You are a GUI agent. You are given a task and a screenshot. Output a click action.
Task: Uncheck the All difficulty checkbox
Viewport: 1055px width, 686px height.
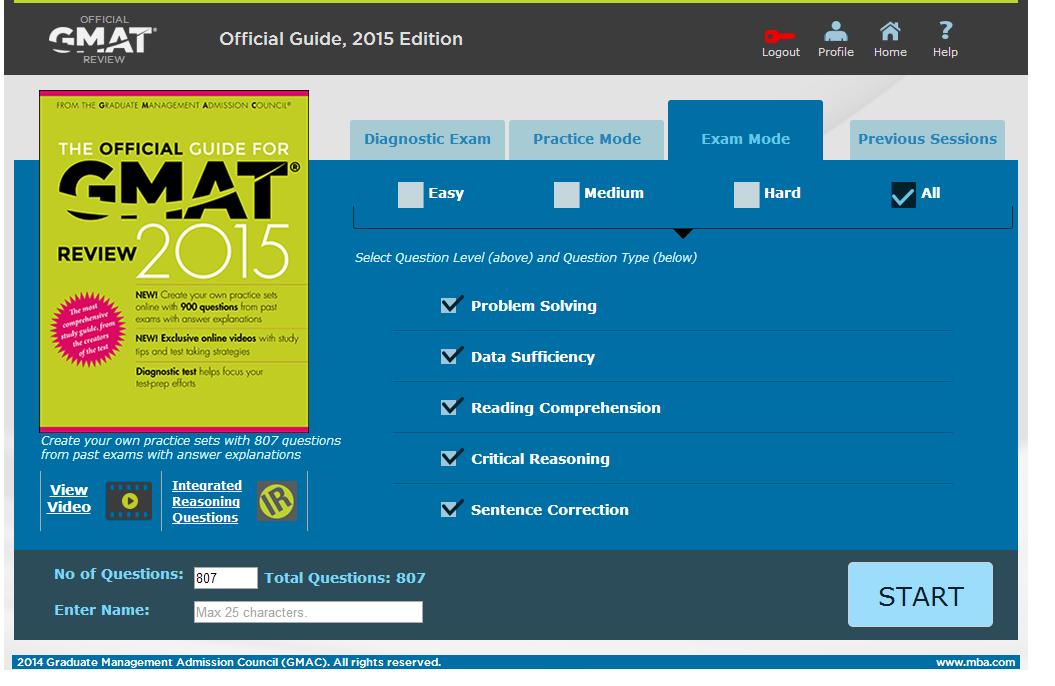pos(903,194)
